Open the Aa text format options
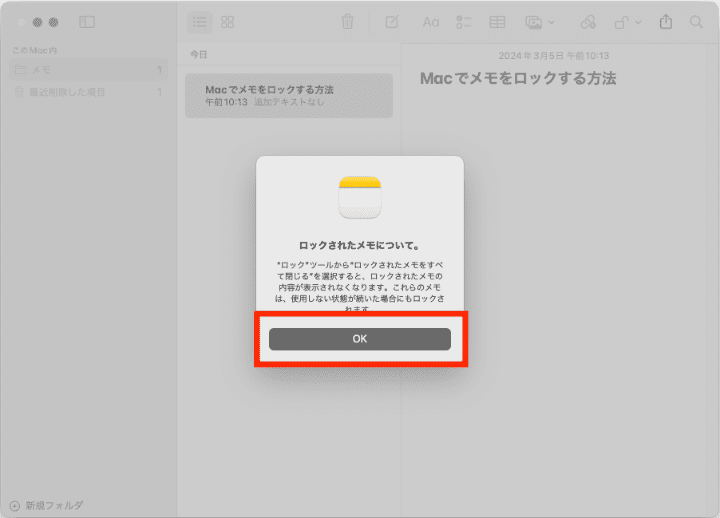The width and height of the screenshot is (720, 518). [431, 22]
